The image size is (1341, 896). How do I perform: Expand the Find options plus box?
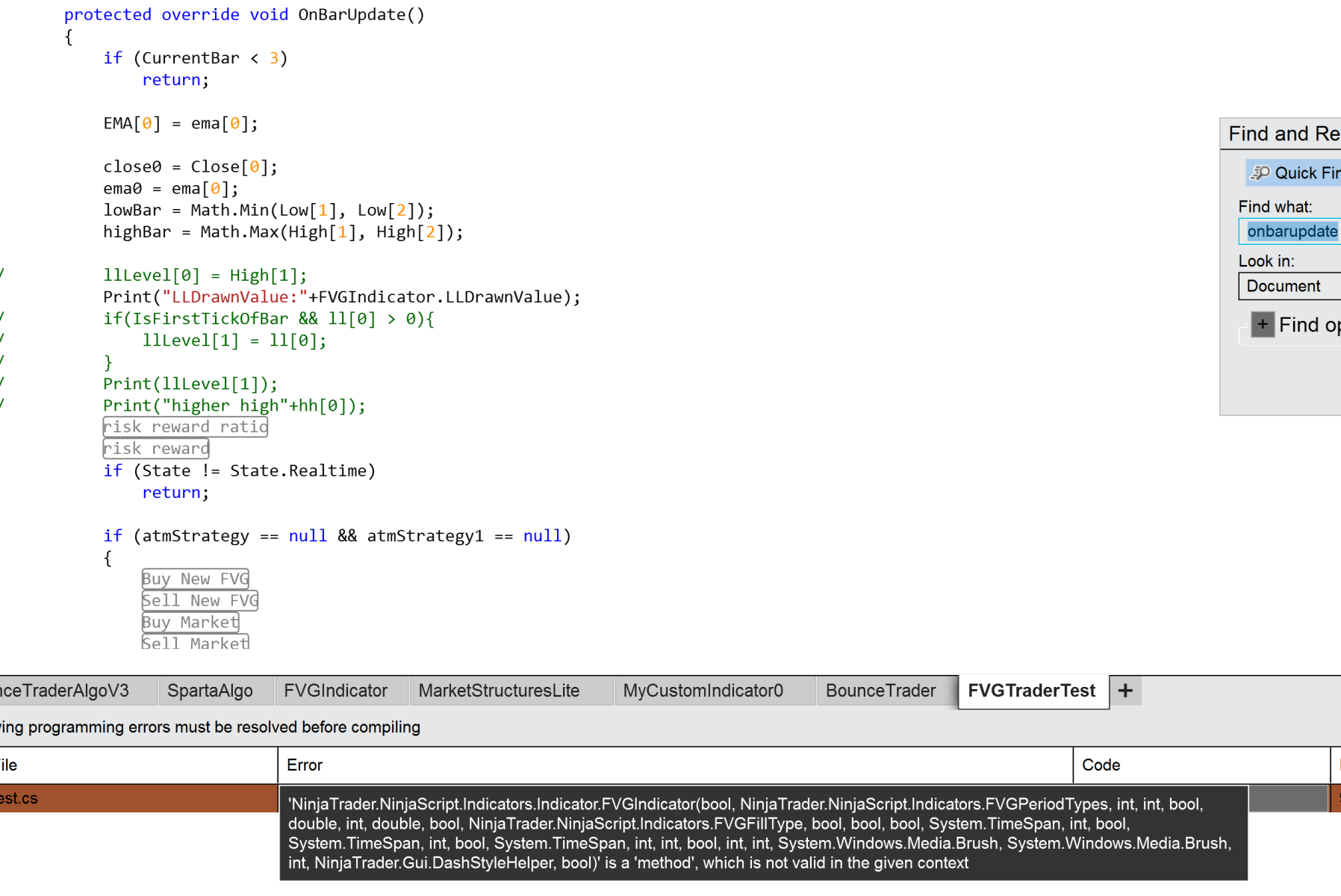coord(1263,325)
